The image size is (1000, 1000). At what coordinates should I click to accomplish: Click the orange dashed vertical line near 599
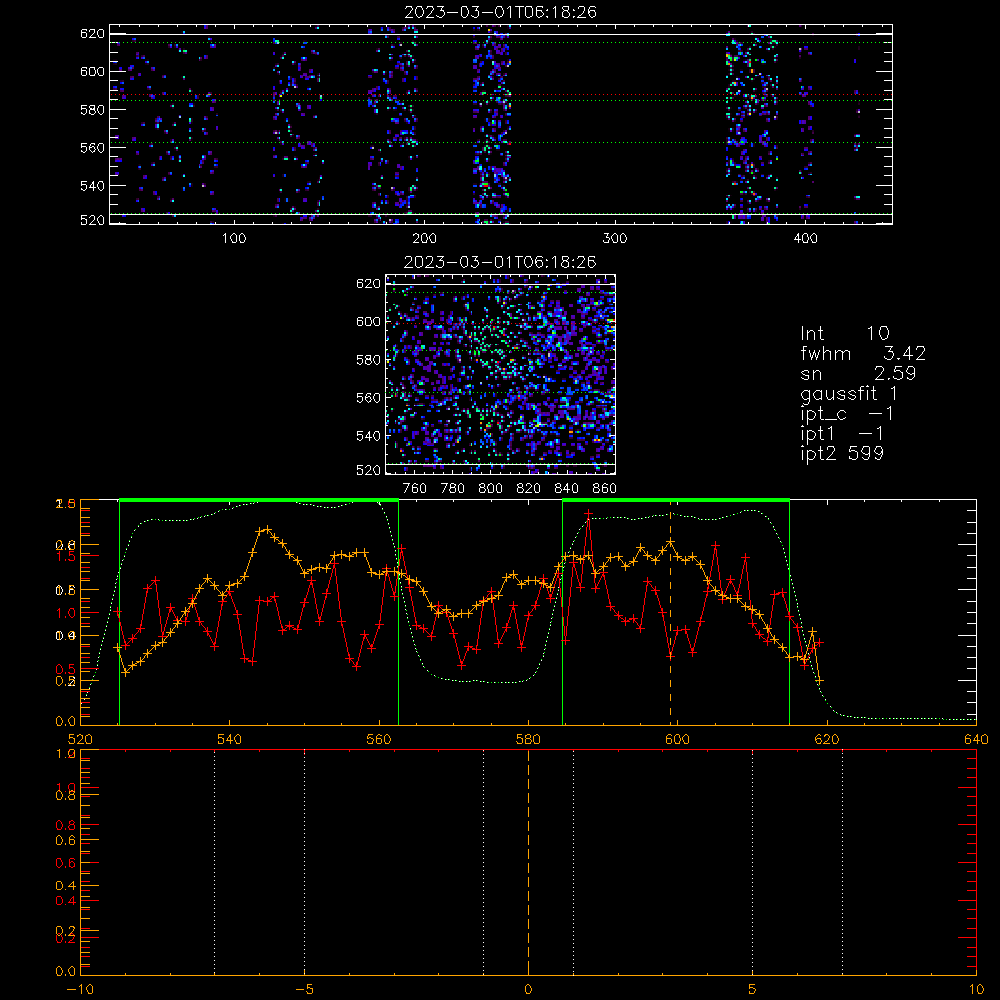(670, 612)
